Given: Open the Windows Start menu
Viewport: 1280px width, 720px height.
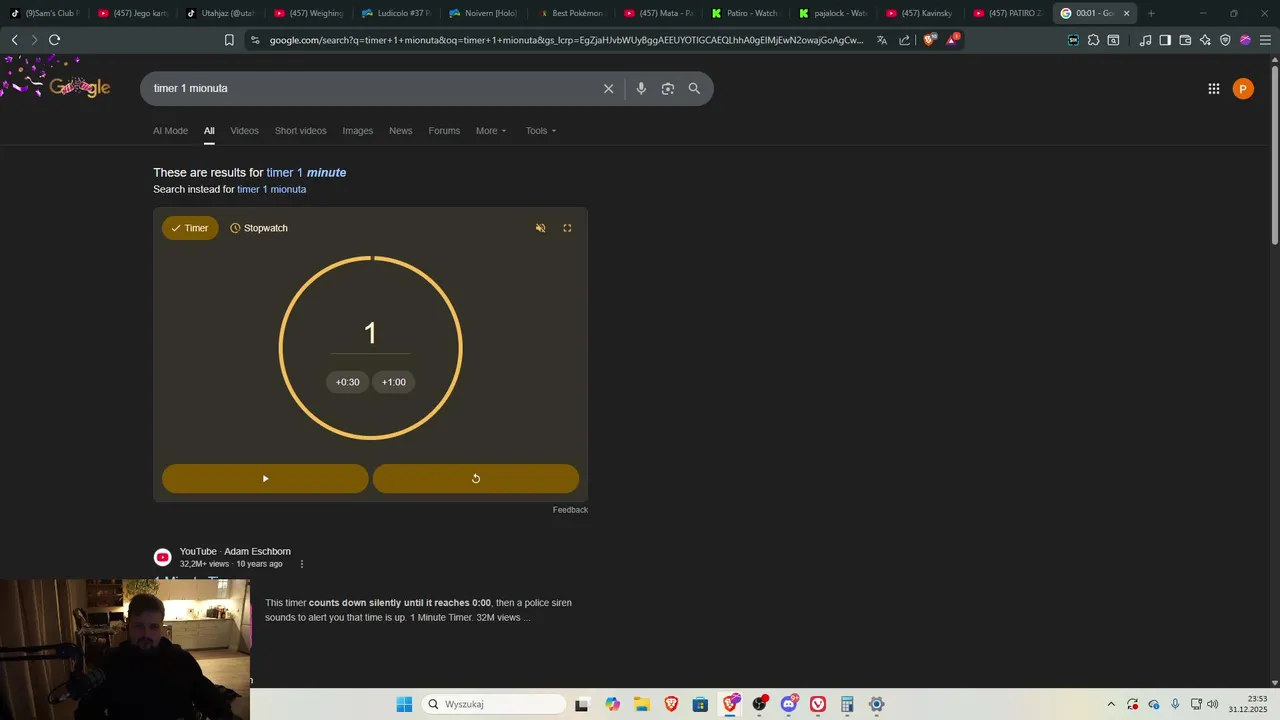Looking at the screenshot, I should (x=404, y=704).
